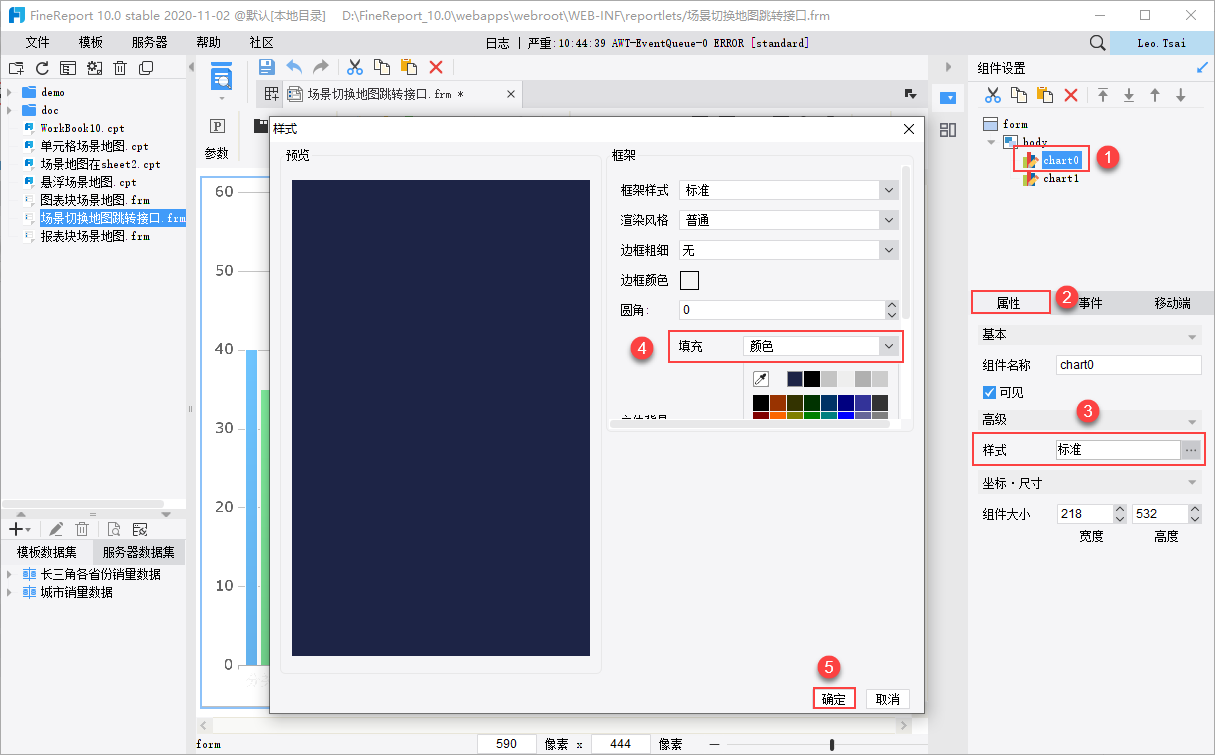The image size is (1215, 755).
Task: Select 城市销量数据 dataset
Action: coord(76,592)
